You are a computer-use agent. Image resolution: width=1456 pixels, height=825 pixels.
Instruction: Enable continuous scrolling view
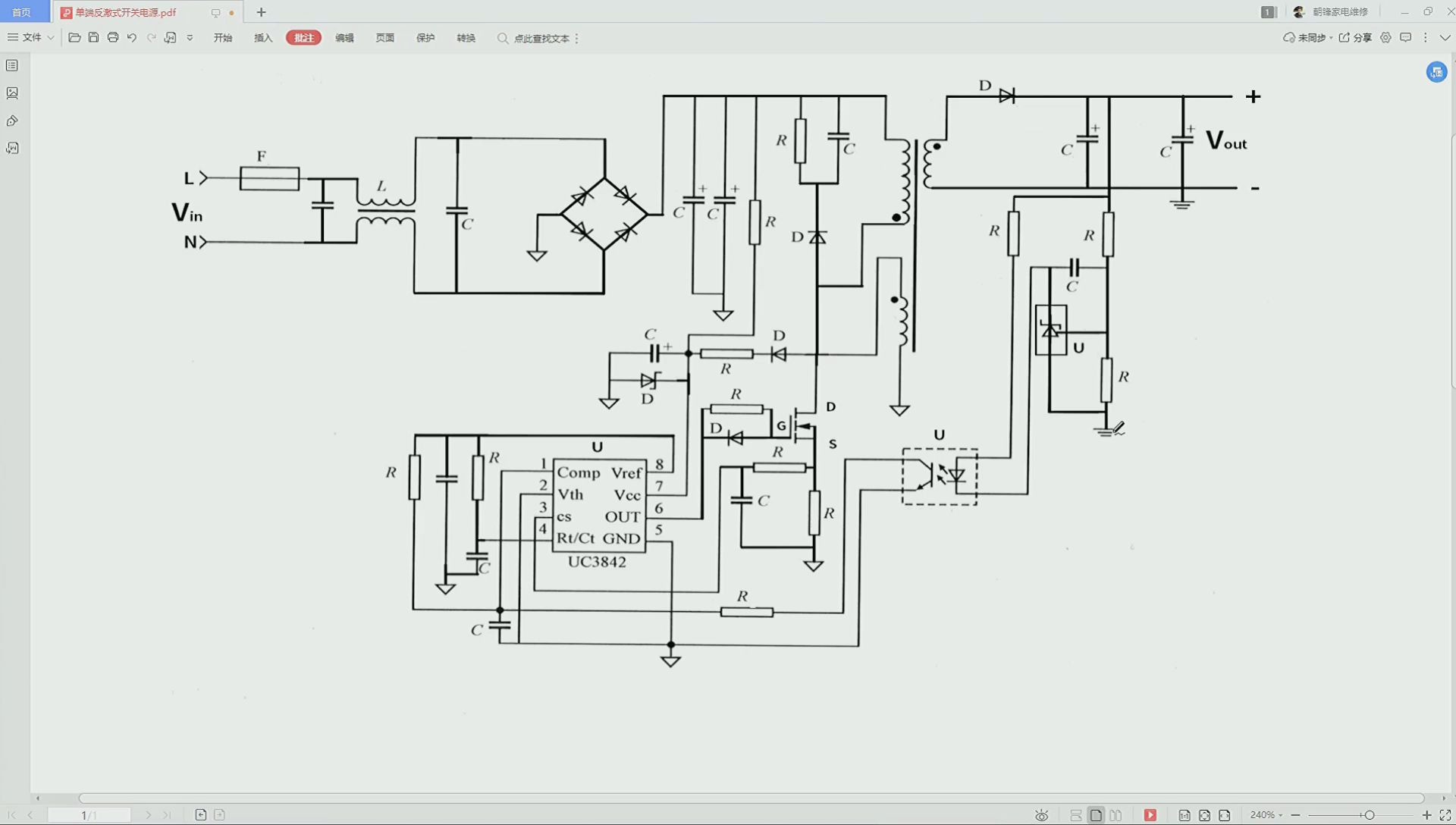click(1076, 816)
